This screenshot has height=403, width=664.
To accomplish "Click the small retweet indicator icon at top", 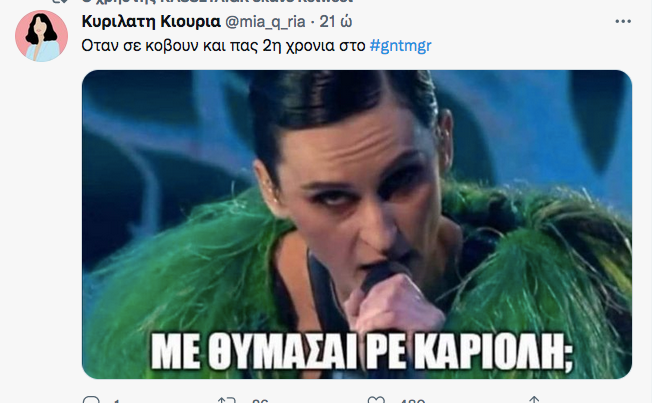I will pyautogui.click(x=60, y=1).
